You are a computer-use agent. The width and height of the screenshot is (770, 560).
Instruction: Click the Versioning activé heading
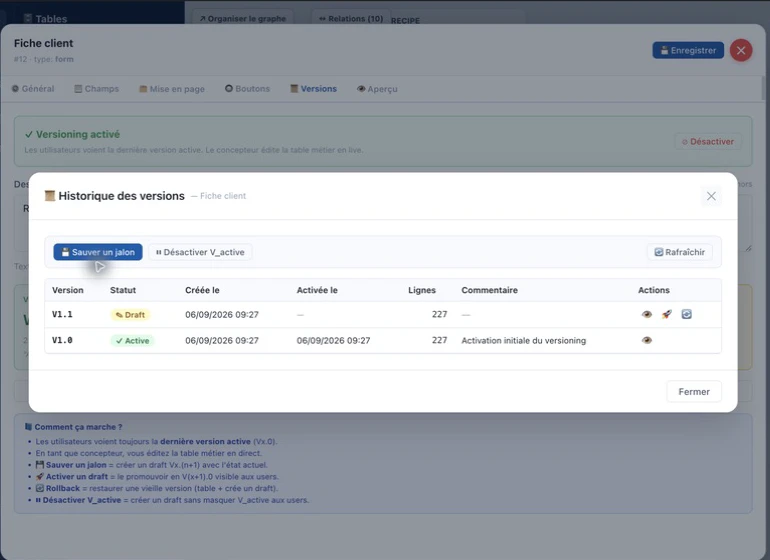tap(72, 134)
